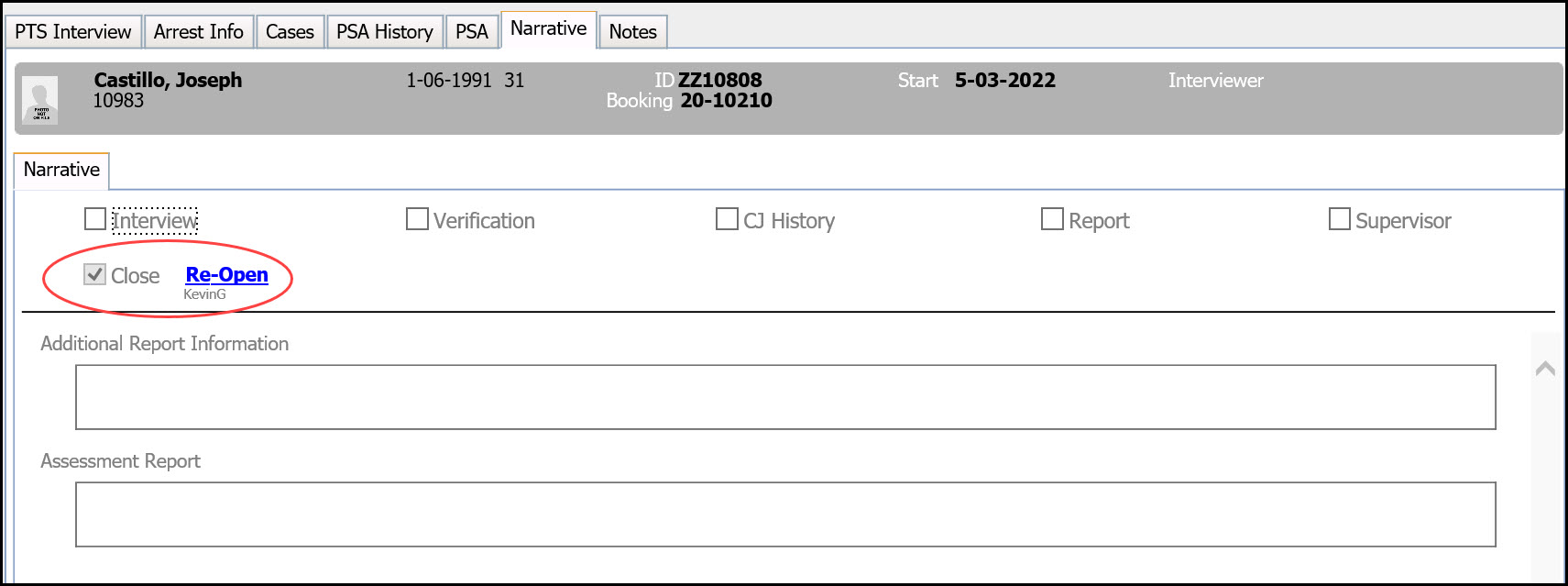
Task: Click into Additional Report Information field
Action: click(785, 397)
